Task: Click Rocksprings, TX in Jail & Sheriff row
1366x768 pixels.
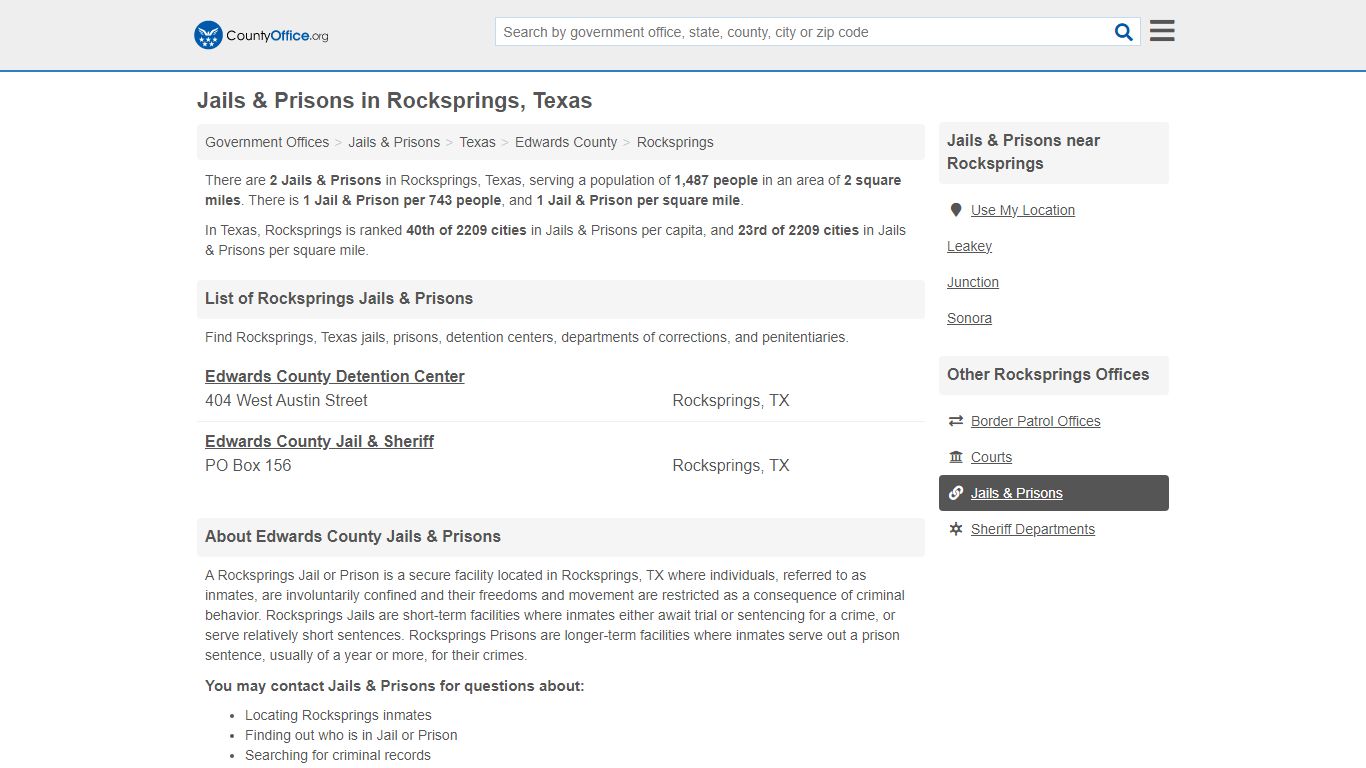Action: pos(731,465)
